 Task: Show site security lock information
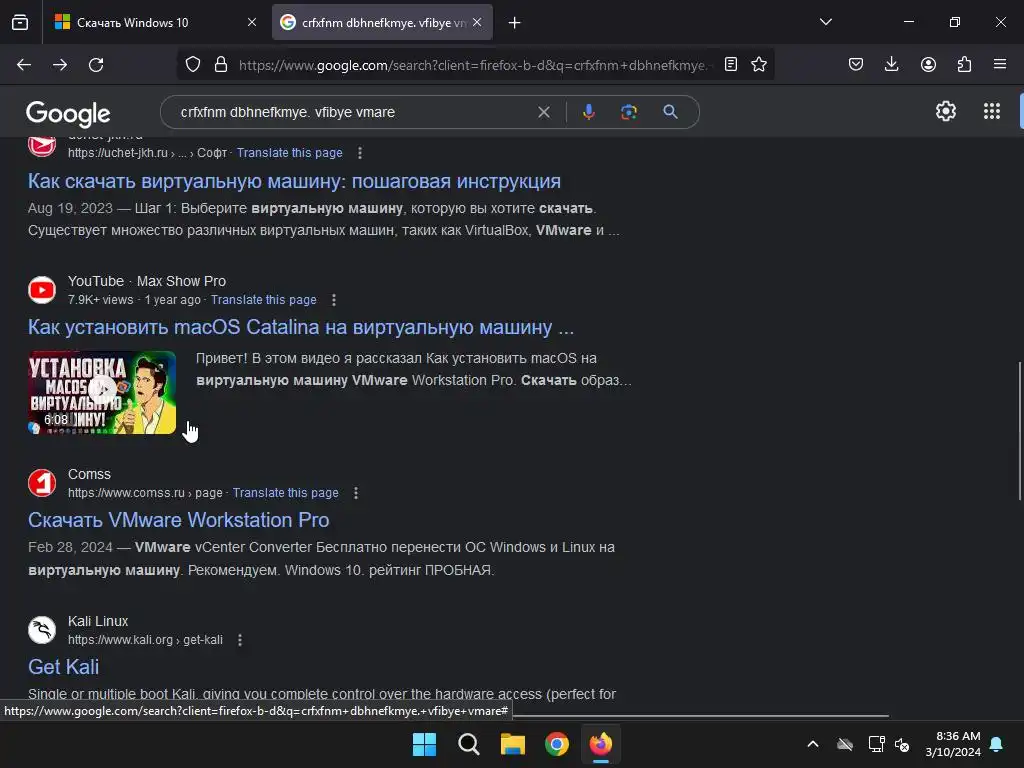click(x=221, y=65)
